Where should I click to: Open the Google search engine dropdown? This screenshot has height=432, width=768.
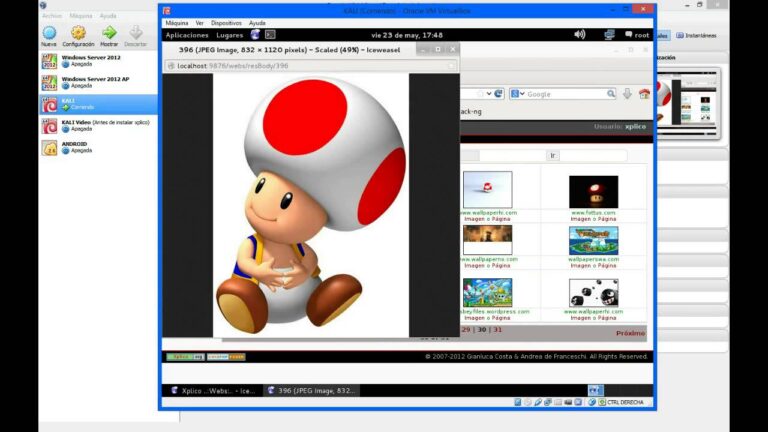point(518,94)
